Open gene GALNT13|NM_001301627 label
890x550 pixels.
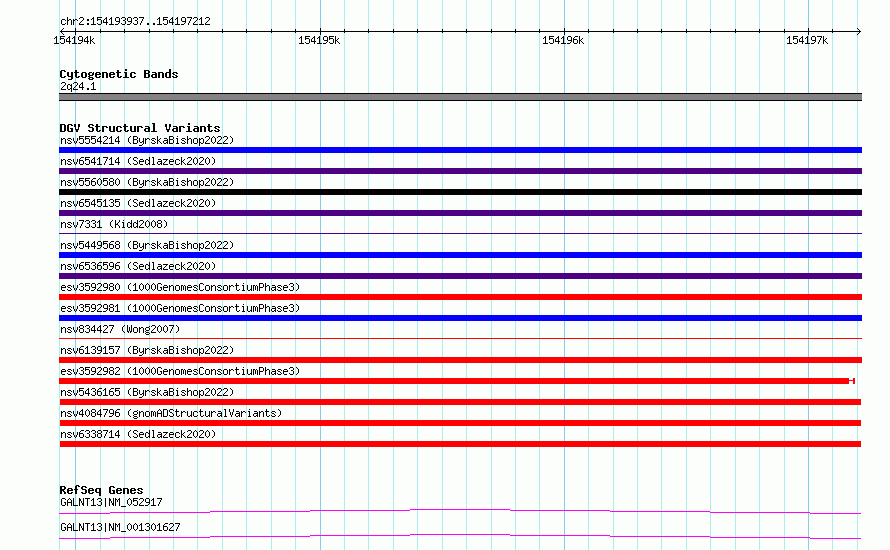click(x=120, y=527)
